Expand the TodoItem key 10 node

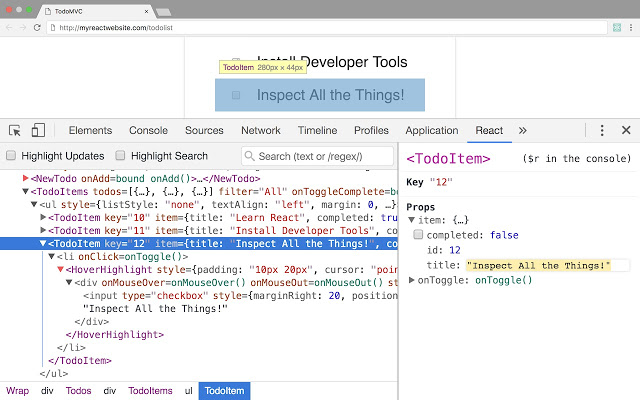click(x=43, y=218)
